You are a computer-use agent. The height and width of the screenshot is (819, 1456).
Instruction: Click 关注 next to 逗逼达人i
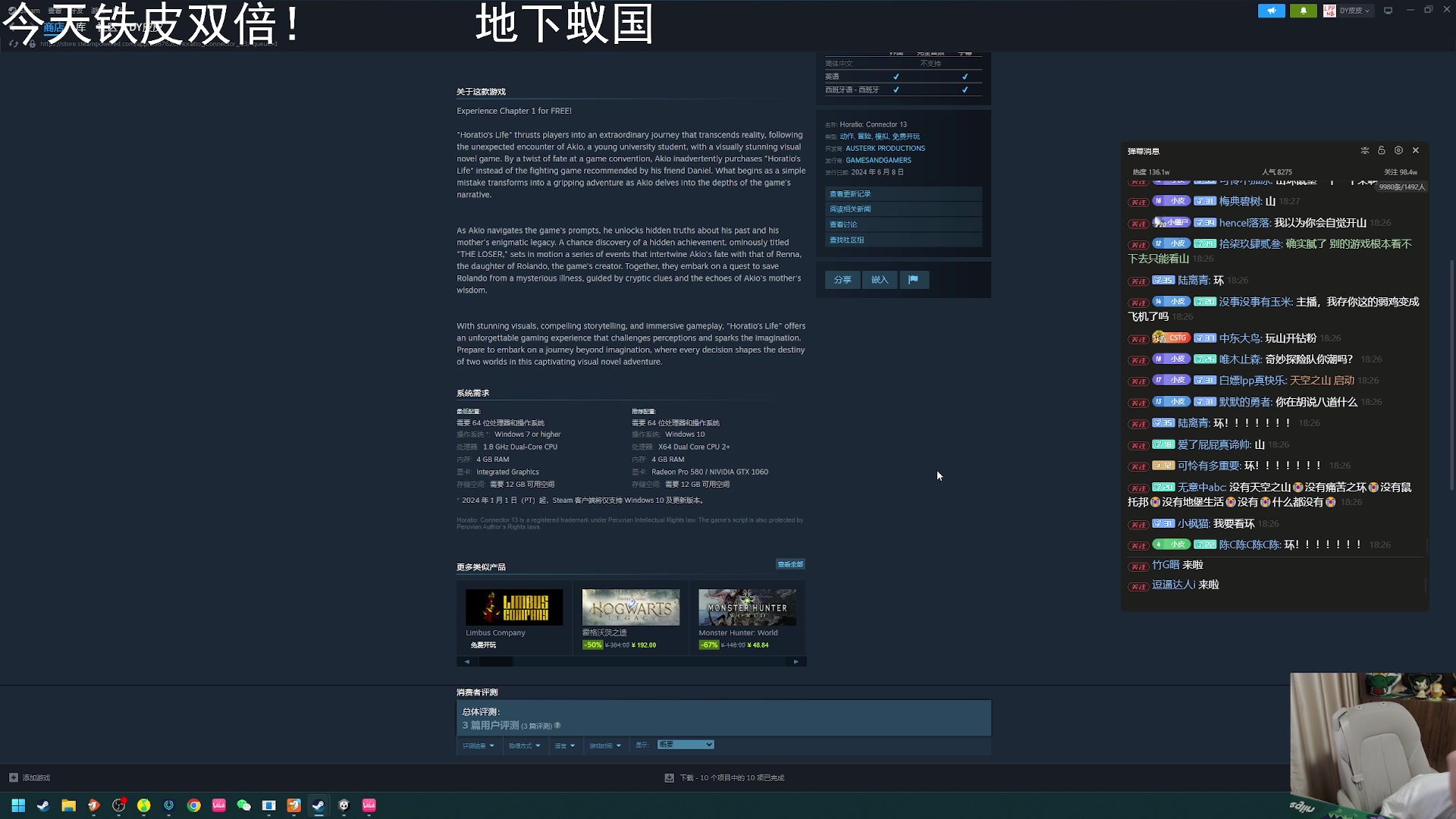coord(1138,586)
